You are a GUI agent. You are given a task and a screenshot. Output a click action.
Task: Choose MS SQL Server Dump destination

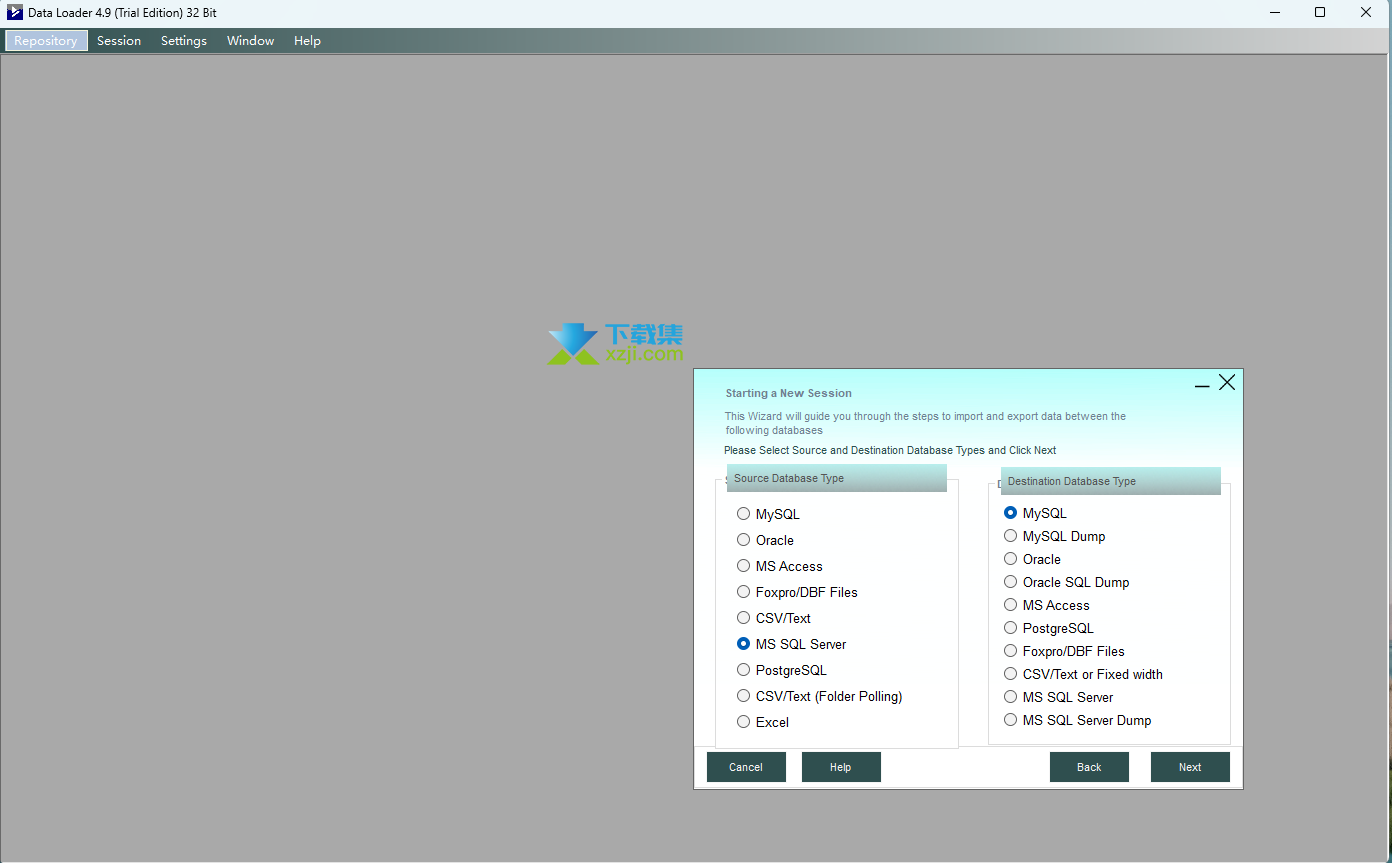point(1077,720)
